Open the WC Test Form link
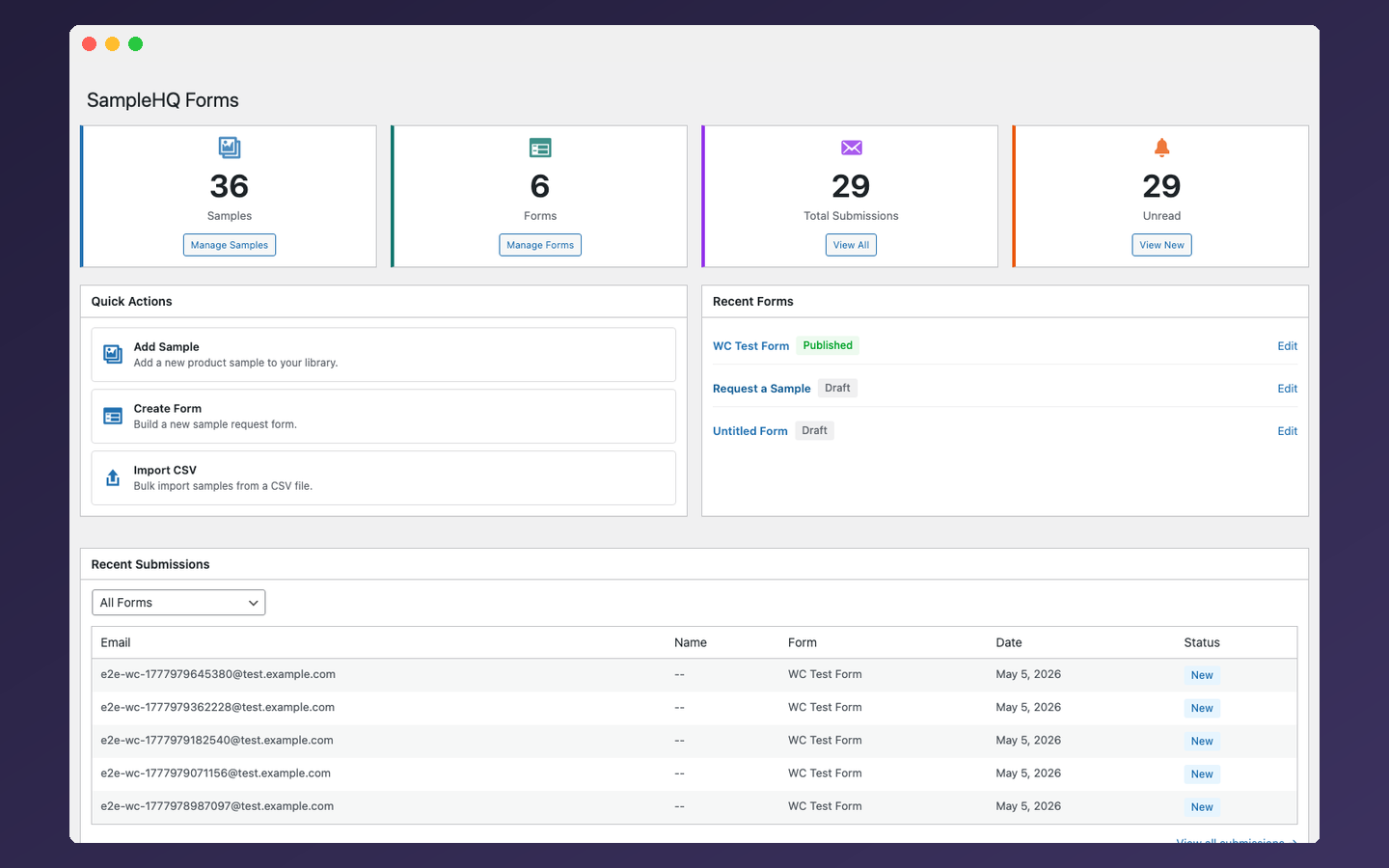 750,346
